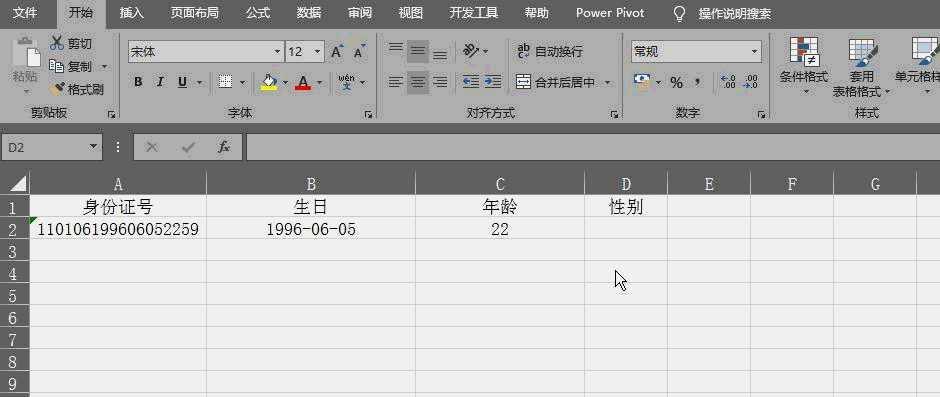Apply percent style
This screenshot has height=397, width=940.
[x=677, y=82]
